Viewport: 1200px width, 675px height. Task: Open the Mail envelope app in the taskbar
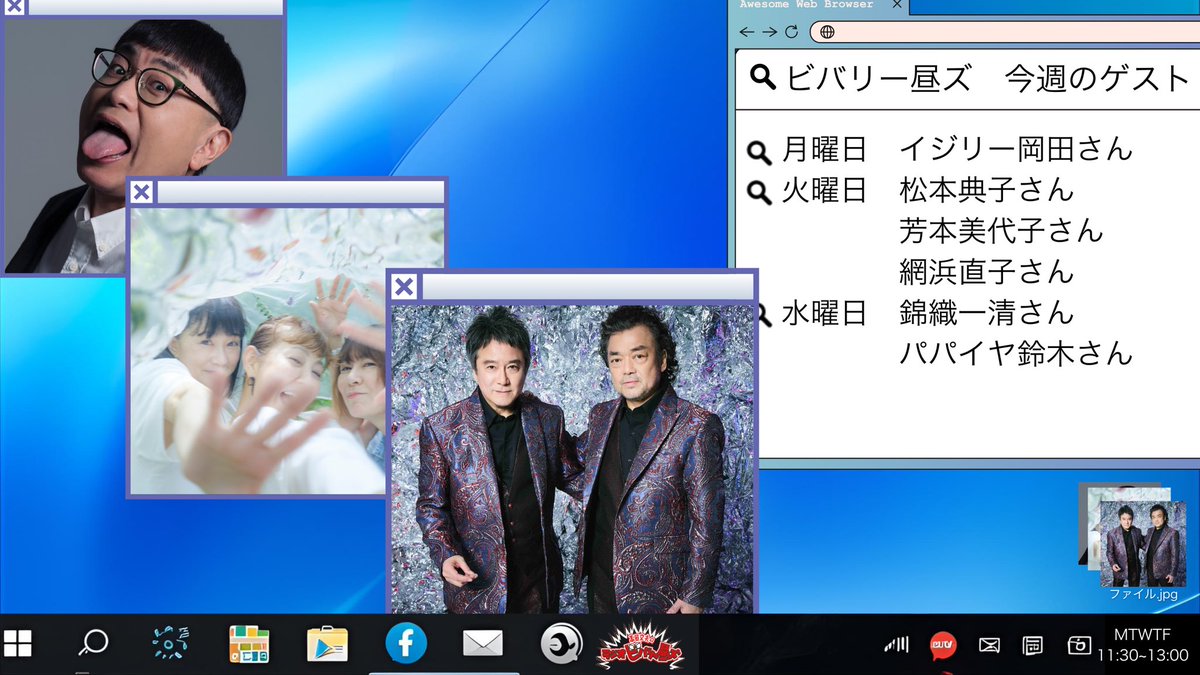pyautogui.click(x=483, y=644)
